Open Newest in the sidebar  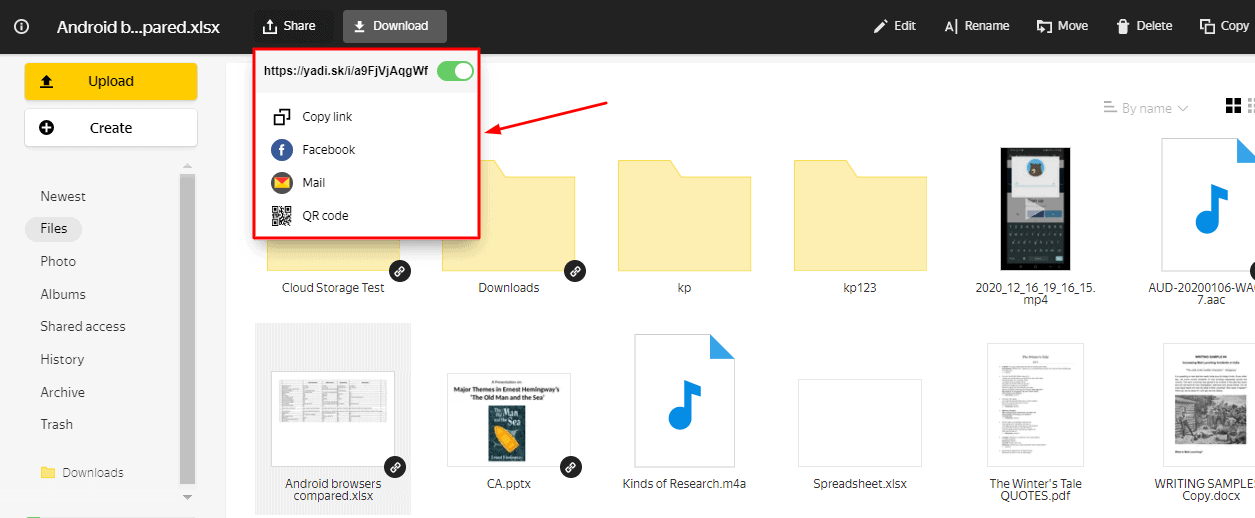63,196
